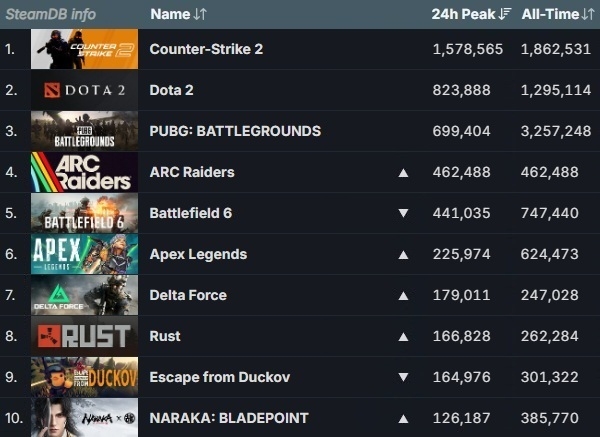This screenshot has height=437, width=600.
Task: Select the Rust game logo thumbnail
Action: 84,336
